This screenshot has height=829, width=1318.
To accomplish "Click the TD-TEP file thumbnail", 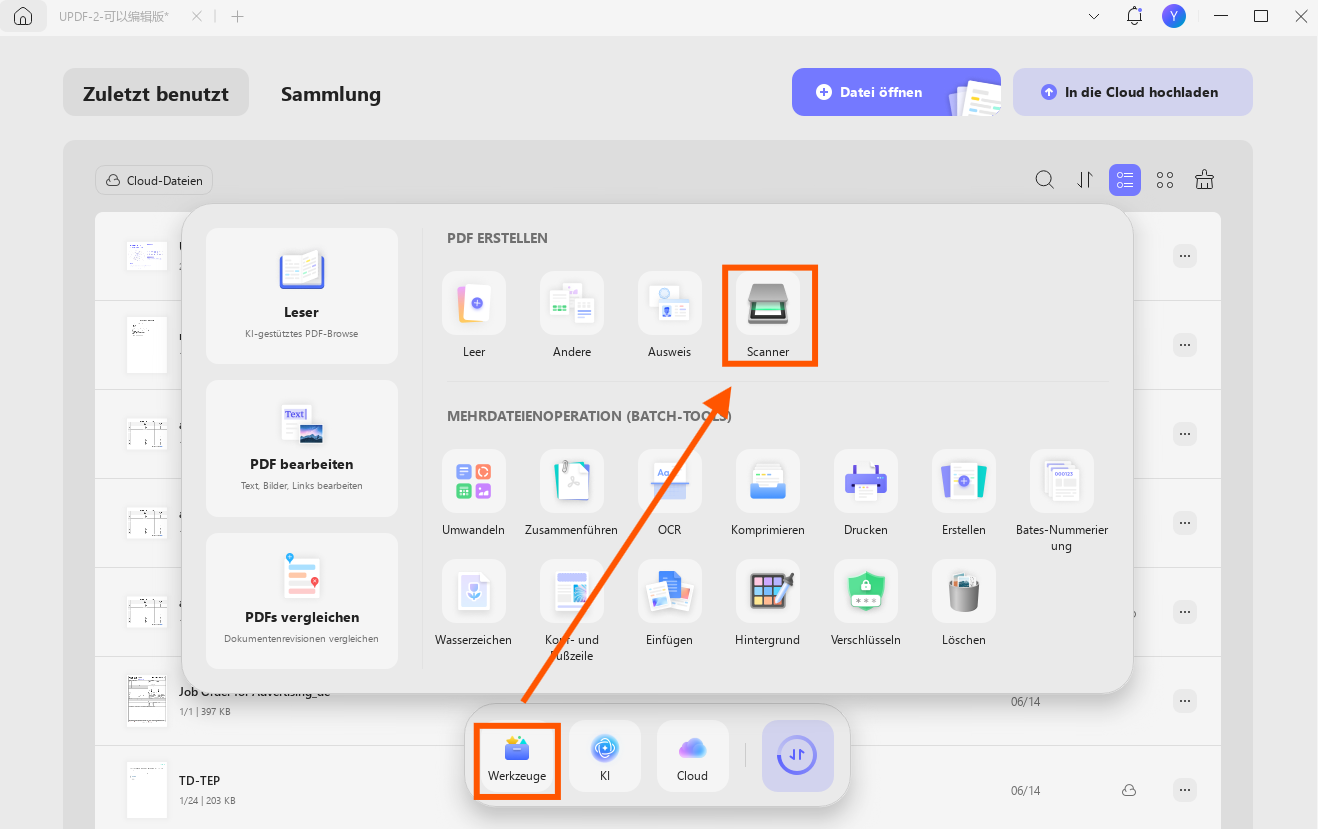I will point(146,789).
